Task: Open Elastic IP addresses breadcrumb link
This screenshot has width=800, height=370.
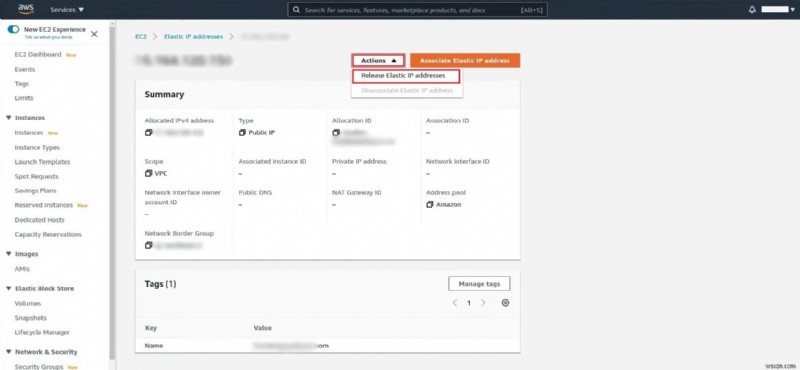Action: [x=193, y=37]
